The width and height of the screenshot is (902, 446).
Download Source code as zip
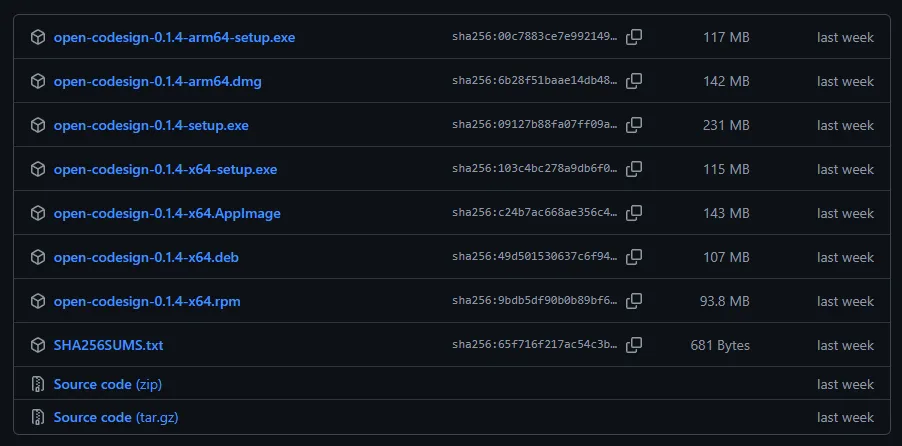(107, 384)
